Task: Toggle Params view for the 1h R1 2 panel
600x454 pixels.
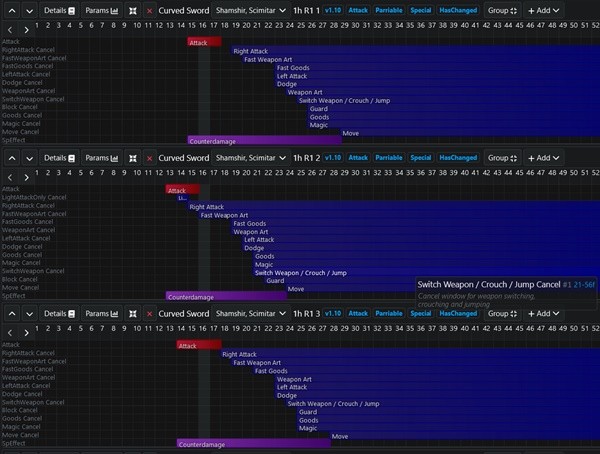Action: point(101,158)
